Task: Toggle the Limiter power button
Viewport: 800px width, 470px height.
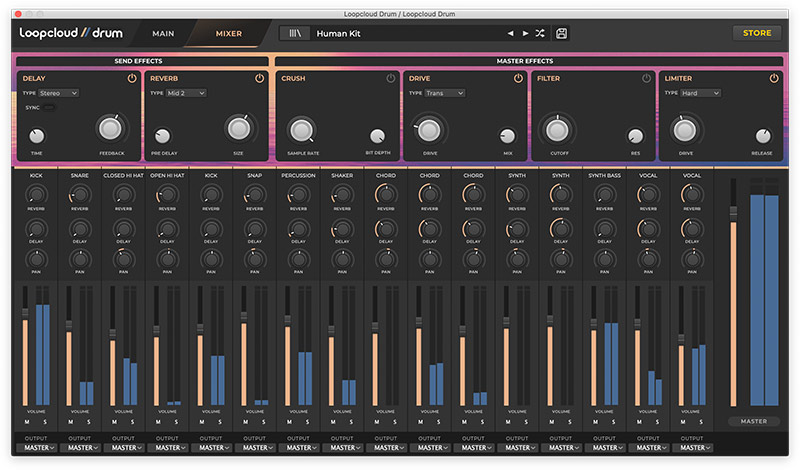Action: (774, 79)
